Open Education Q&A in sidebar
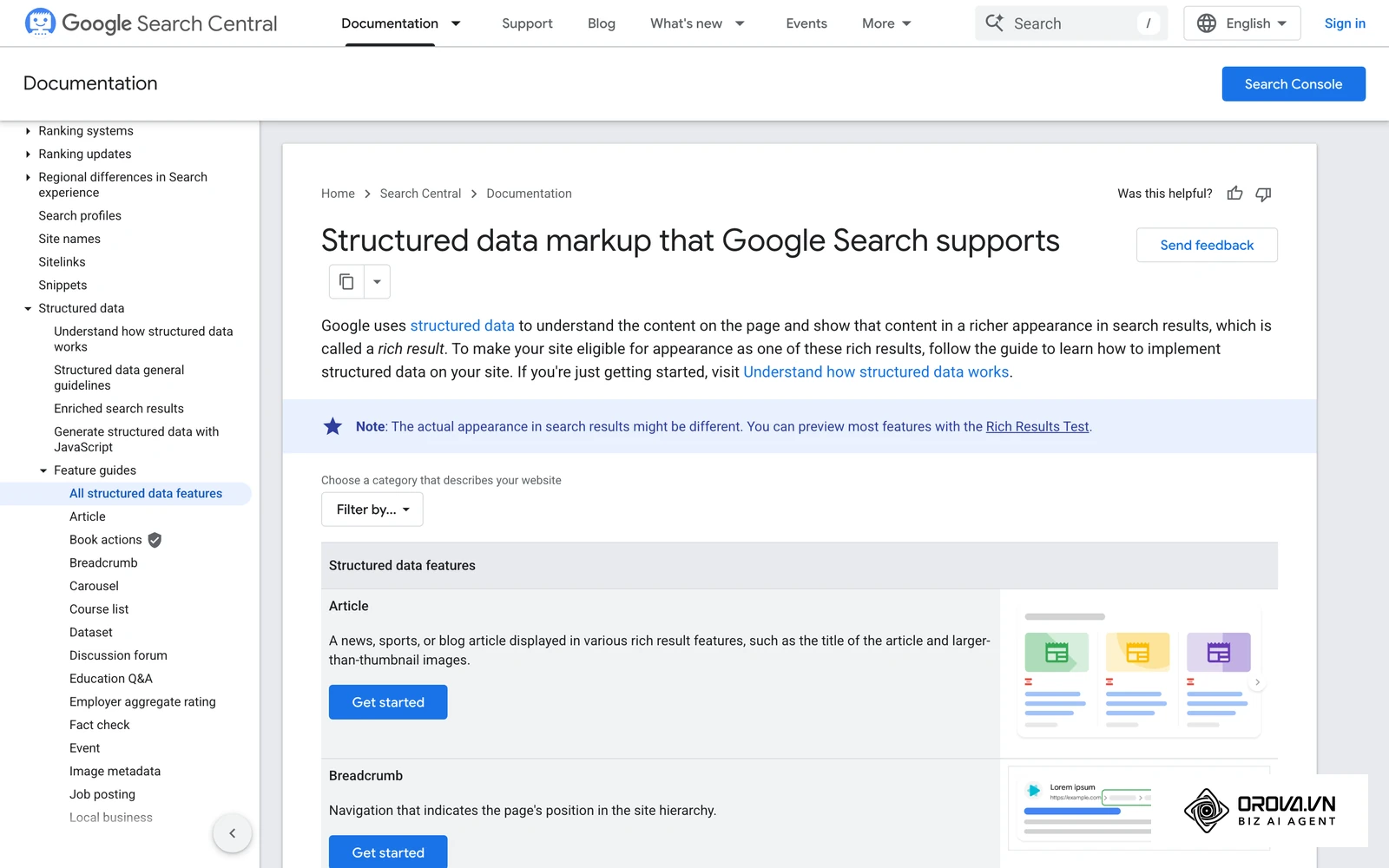The height and width of the screenshot is (868, 1389). click(x=111, y=679)
